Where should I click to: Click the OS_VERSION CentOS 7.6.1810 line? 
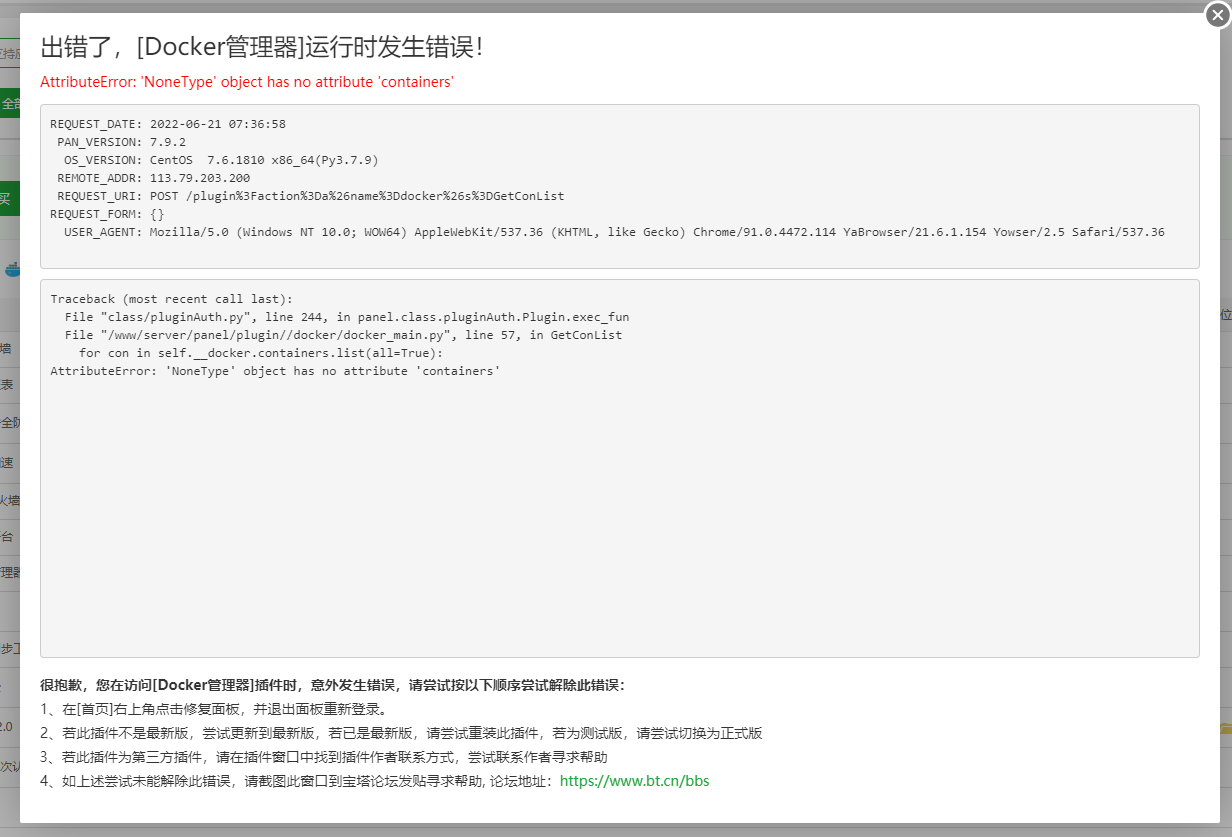pyautogui.click(x=221, y=160)
